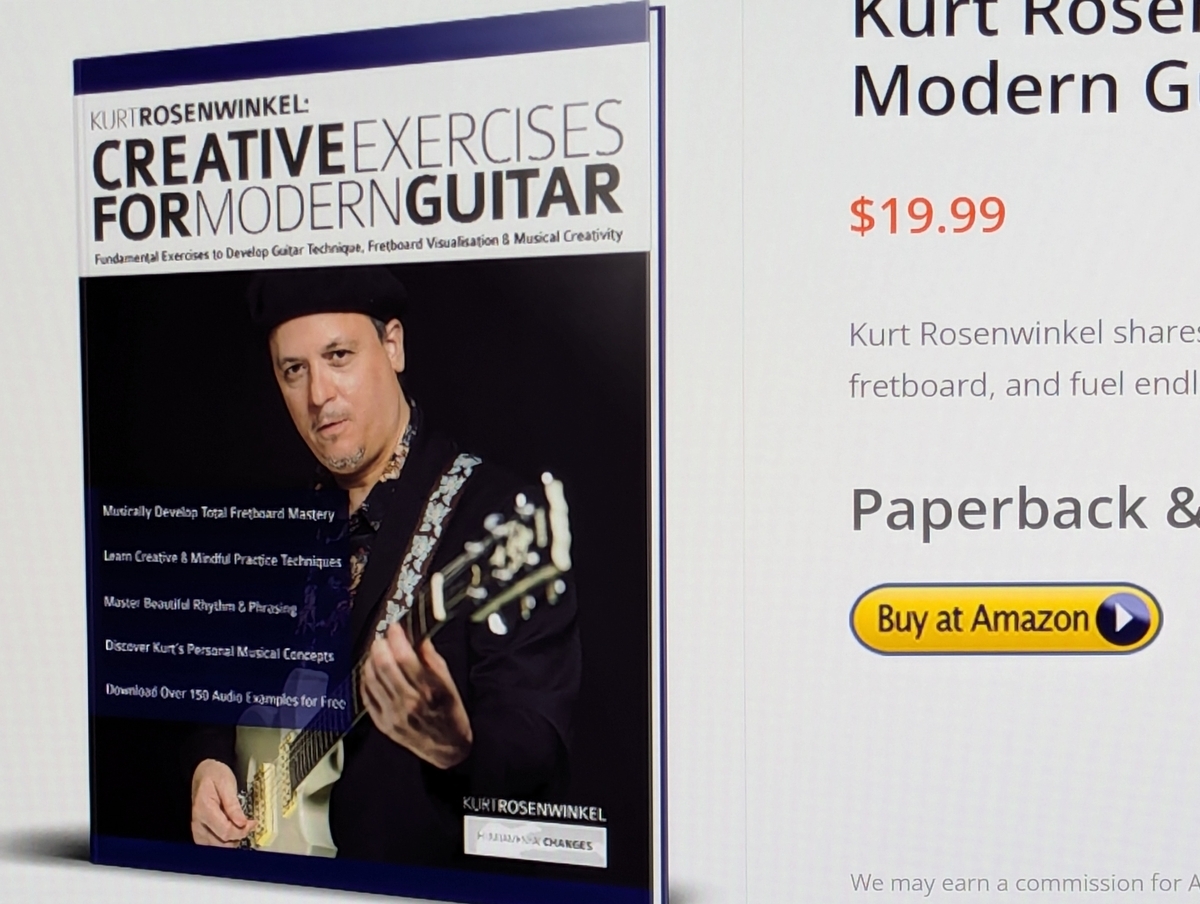This screenshot has width=1200, height=904.
Task: Click 'Learn Creative & Mindful Practice Techniques' line
Action: pyautogui.click(x=222, y=560)
